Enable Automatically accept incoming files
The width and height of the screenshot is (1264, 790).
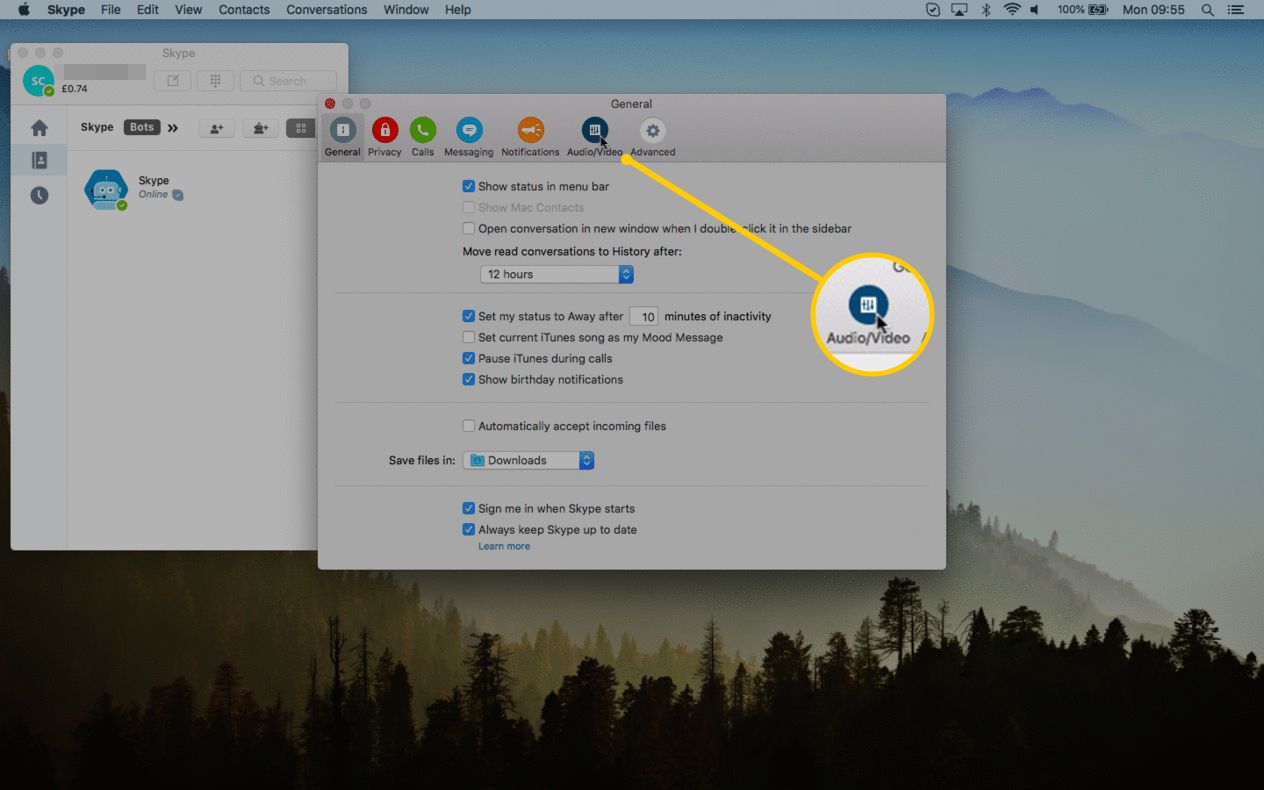[469, 426]
